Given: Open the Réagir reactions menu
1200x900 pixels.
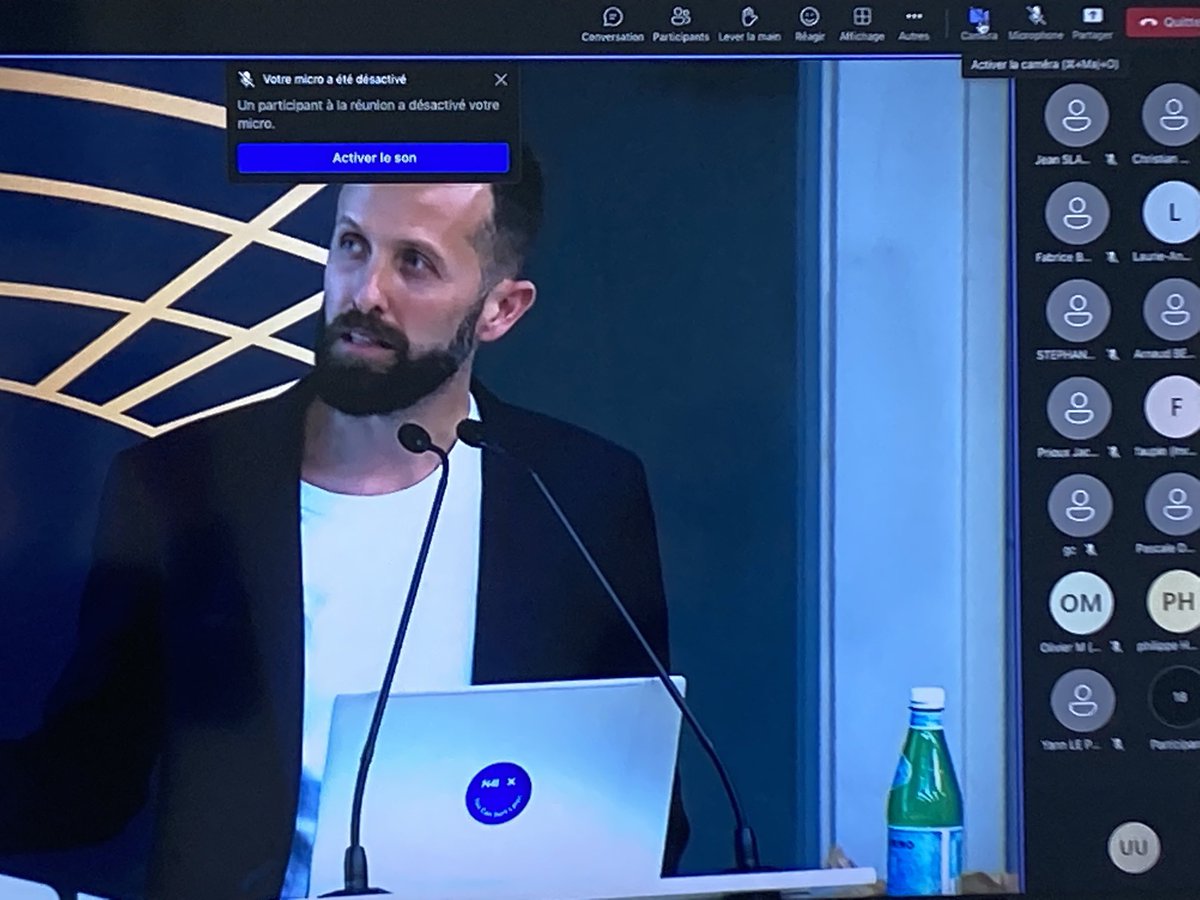Looking at the screenshot, I should 809,24.
